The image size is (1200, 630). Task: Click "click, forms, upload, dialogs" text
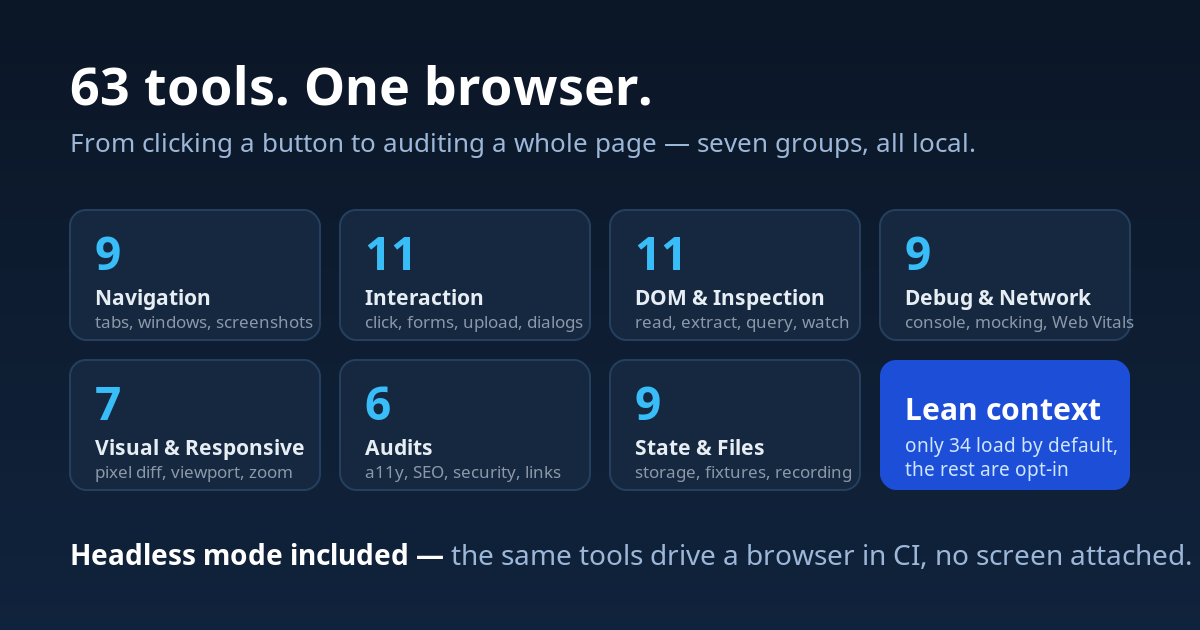point(474,323)
